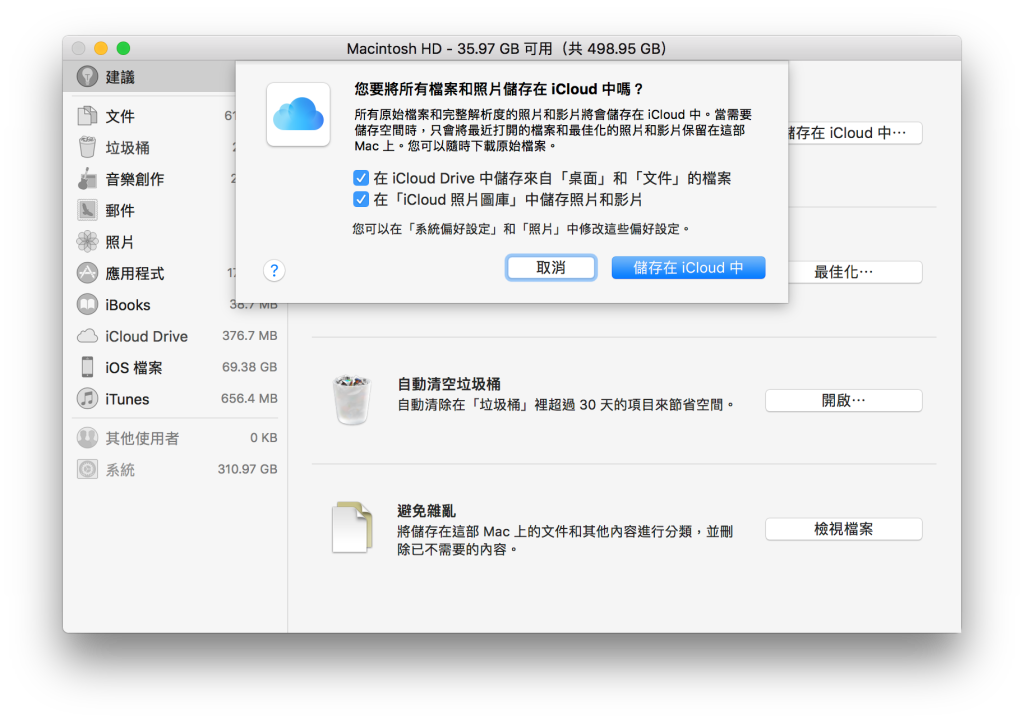Uncheck the iCloud 照片圖庫 storage checkbox
This screenshot has height=722, width=1024.
[x=361, y=199]
